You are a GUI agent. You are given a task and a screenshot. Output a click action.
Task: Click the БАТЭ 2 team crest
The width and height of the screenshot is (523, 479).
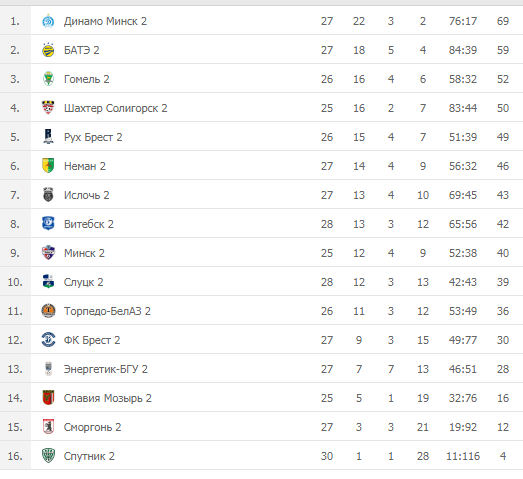(x=48, y=50)
